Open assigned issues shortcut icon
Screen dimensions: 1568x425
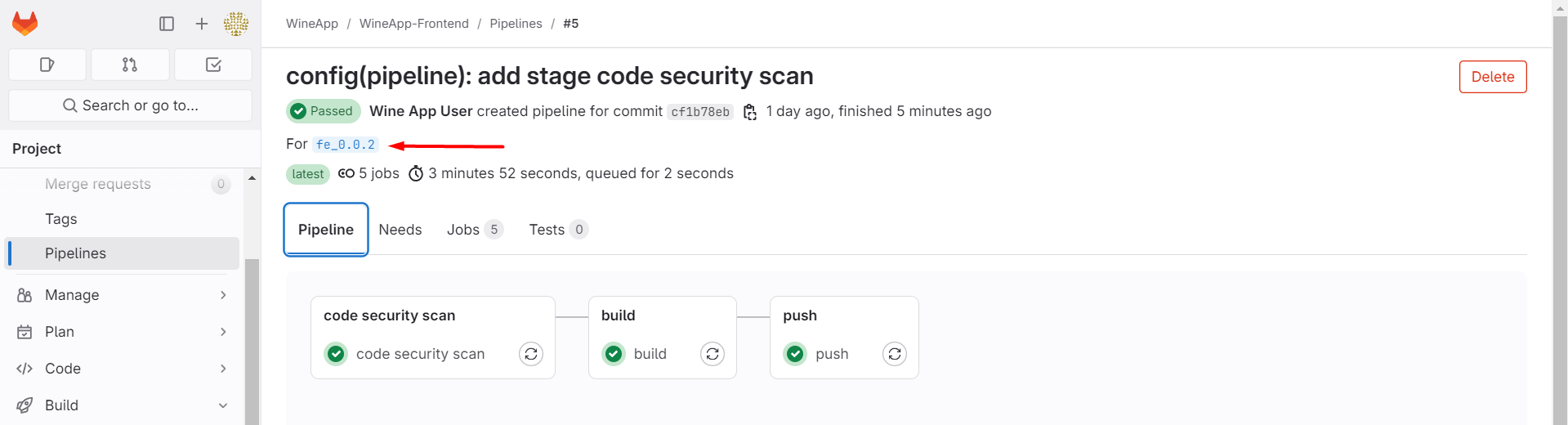click(x=47, y=65)
